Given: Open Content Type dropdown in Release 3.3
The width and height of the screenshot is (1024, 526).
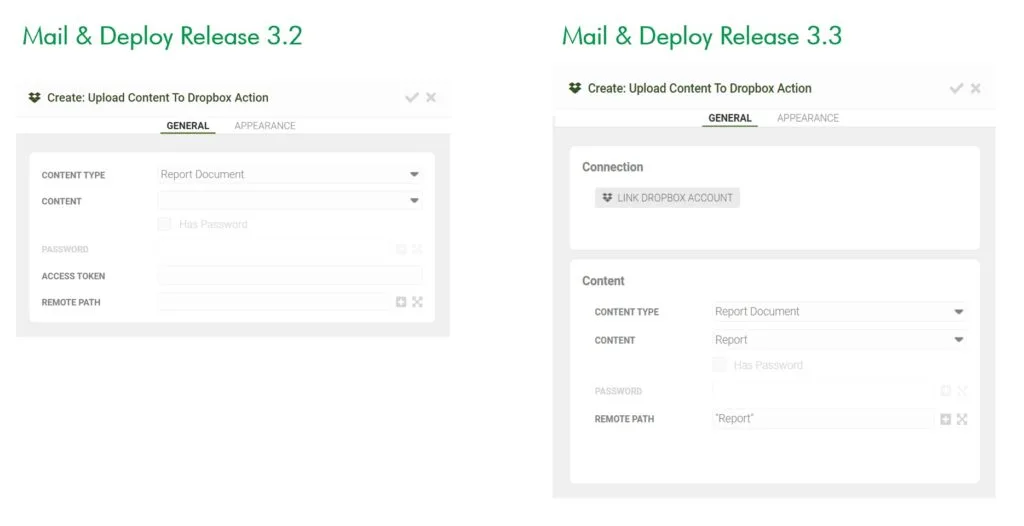Looking at the screenshot, I should pos(839,312).
